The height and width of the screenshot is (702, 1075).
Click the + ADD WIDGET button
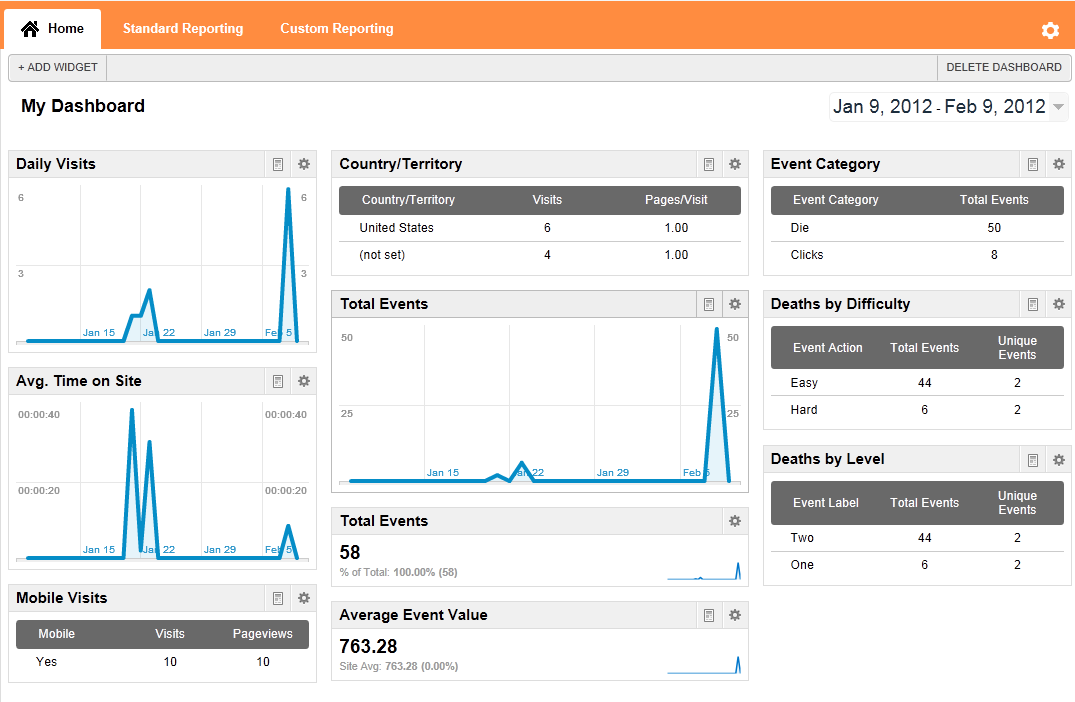pyautogui.click(x=58, y=67)
